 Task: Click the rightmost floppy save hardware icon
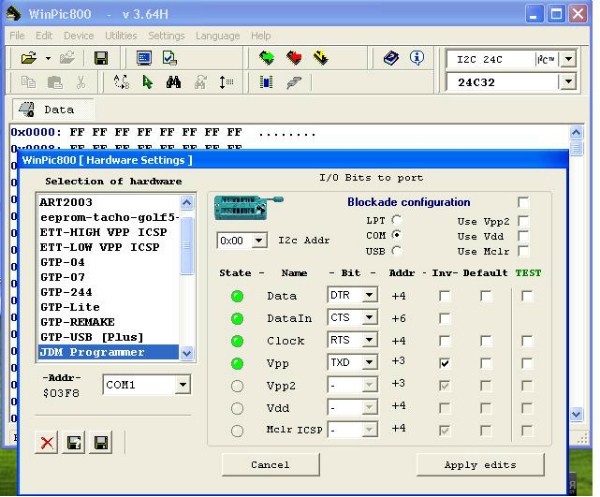click(101, 443)
